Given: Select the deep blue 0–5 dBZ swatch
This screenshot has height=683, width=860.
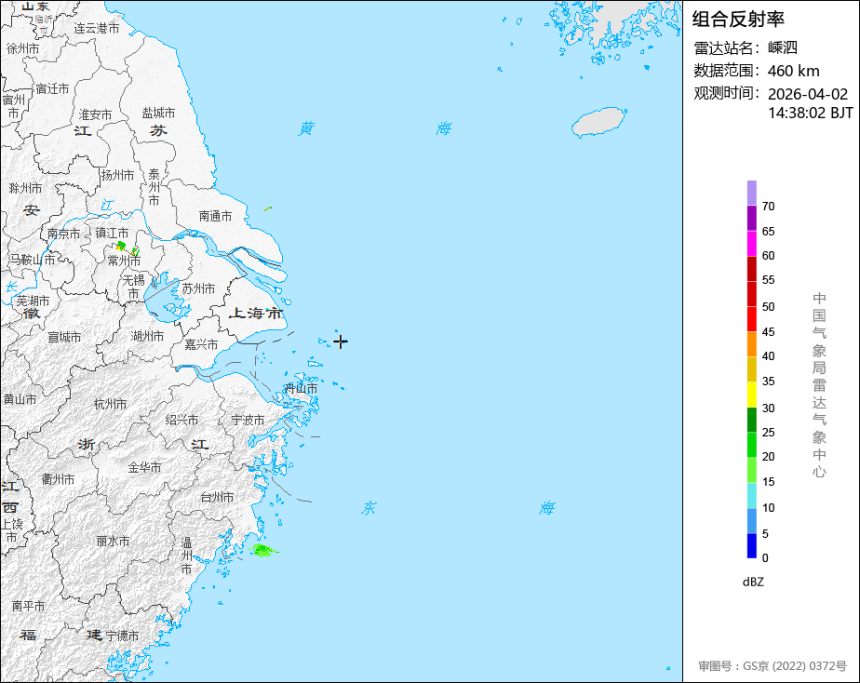Looking at the screenshot, I should click(x=751, y=546).
